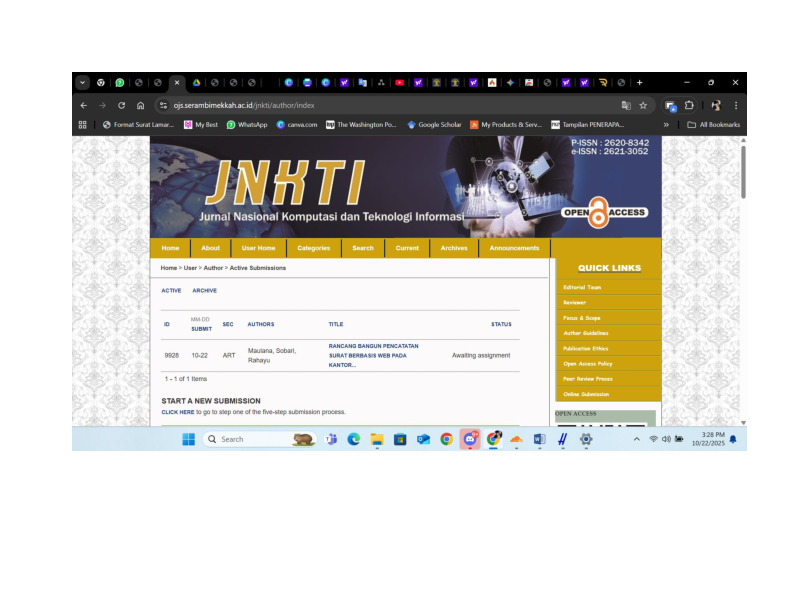Open the translate page icon in address bar
Image resolution: width=792 pixels, height=612 pixels.
(x=626, y=106)
